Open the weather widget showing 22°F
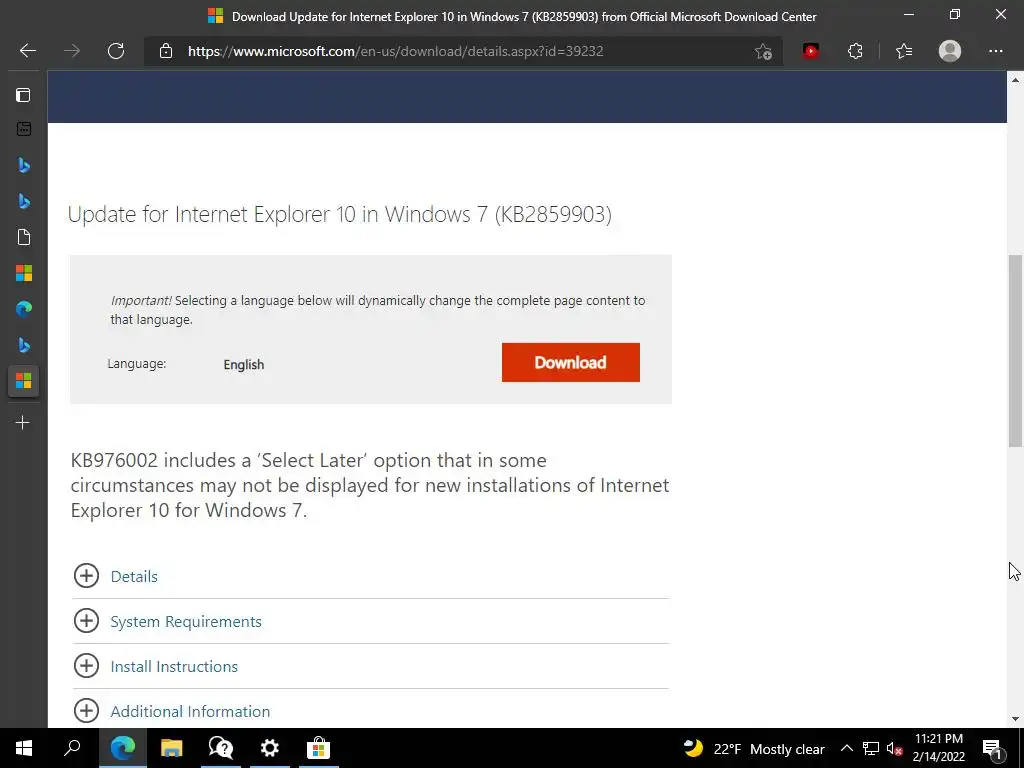 [x=754, y=748]
